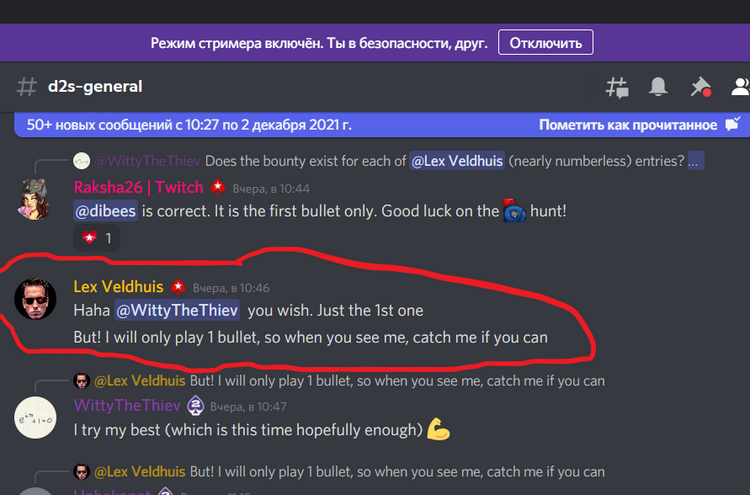Screen dimensions: 750x495
Task: Click the red star badge beside Lex Veldhuis
Action: [178, 286]
